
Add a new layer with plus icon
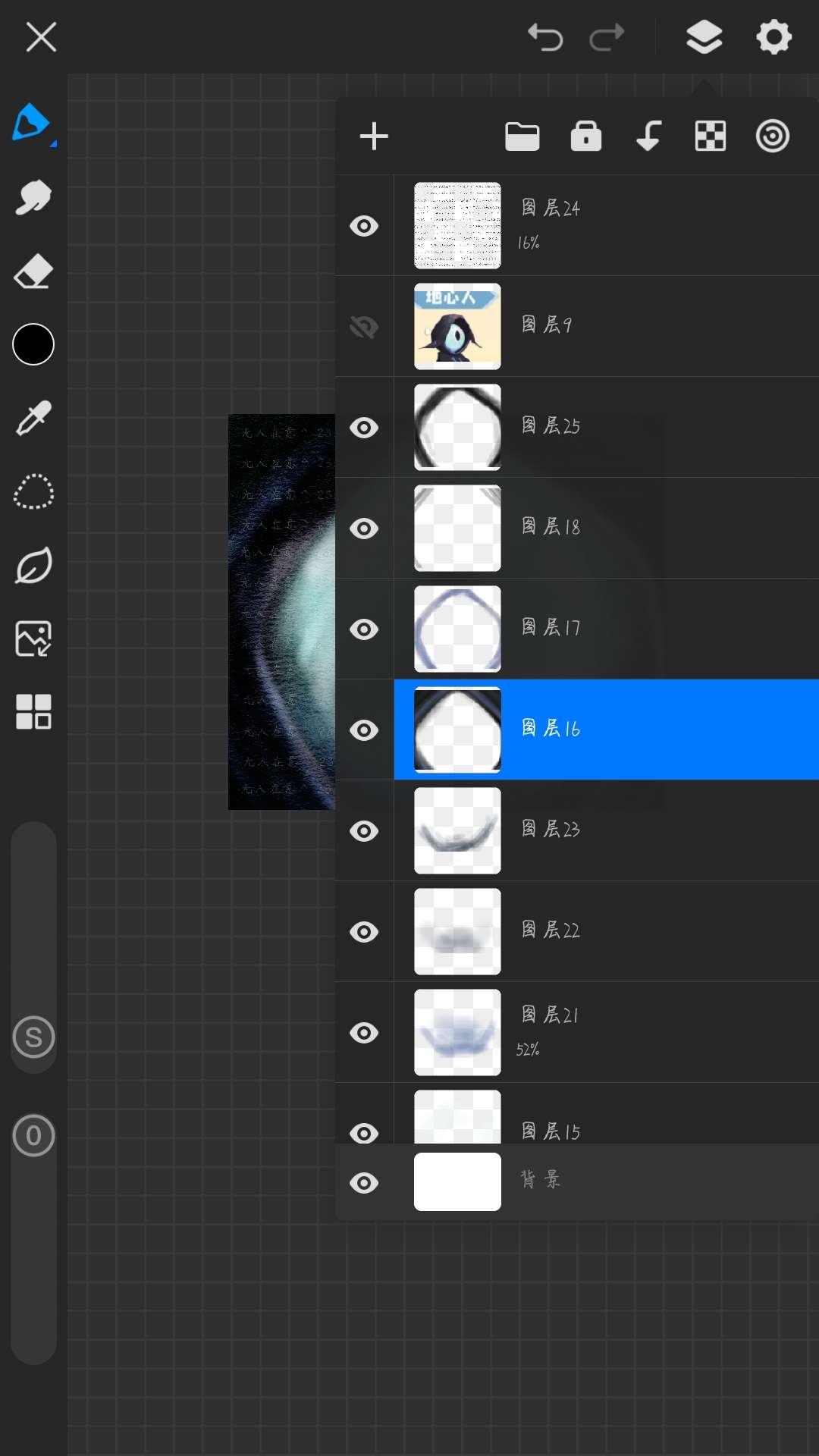pos(374,136)
